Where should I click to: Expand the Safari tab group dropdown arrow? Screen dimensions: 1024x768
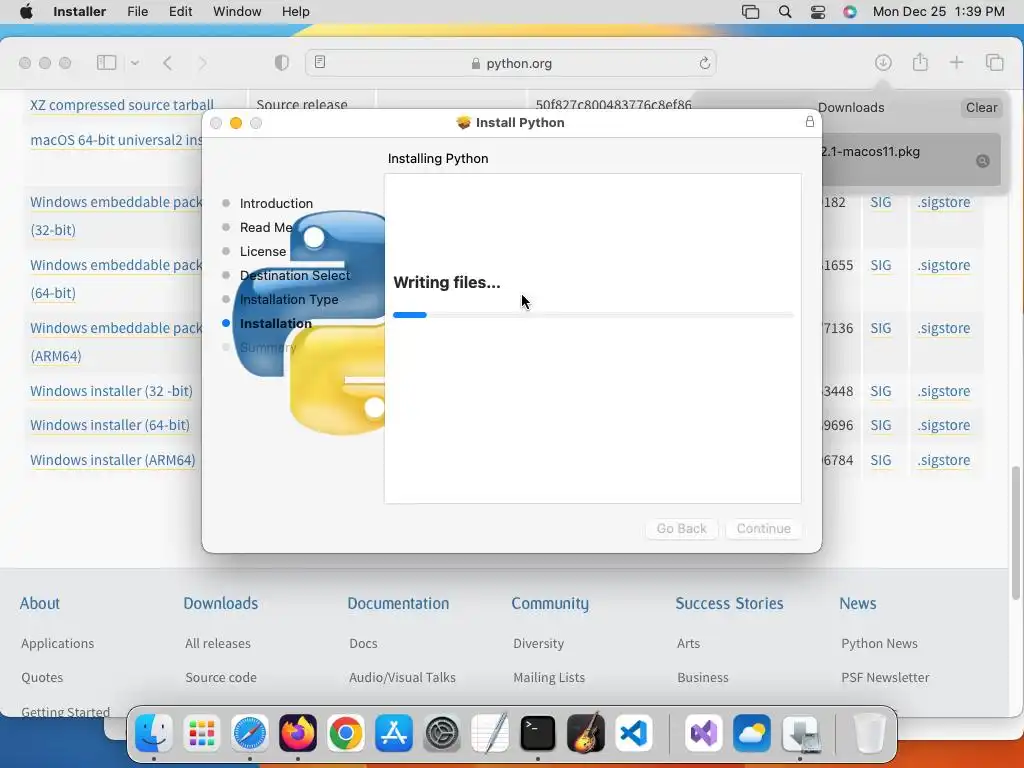click(135, 63)
